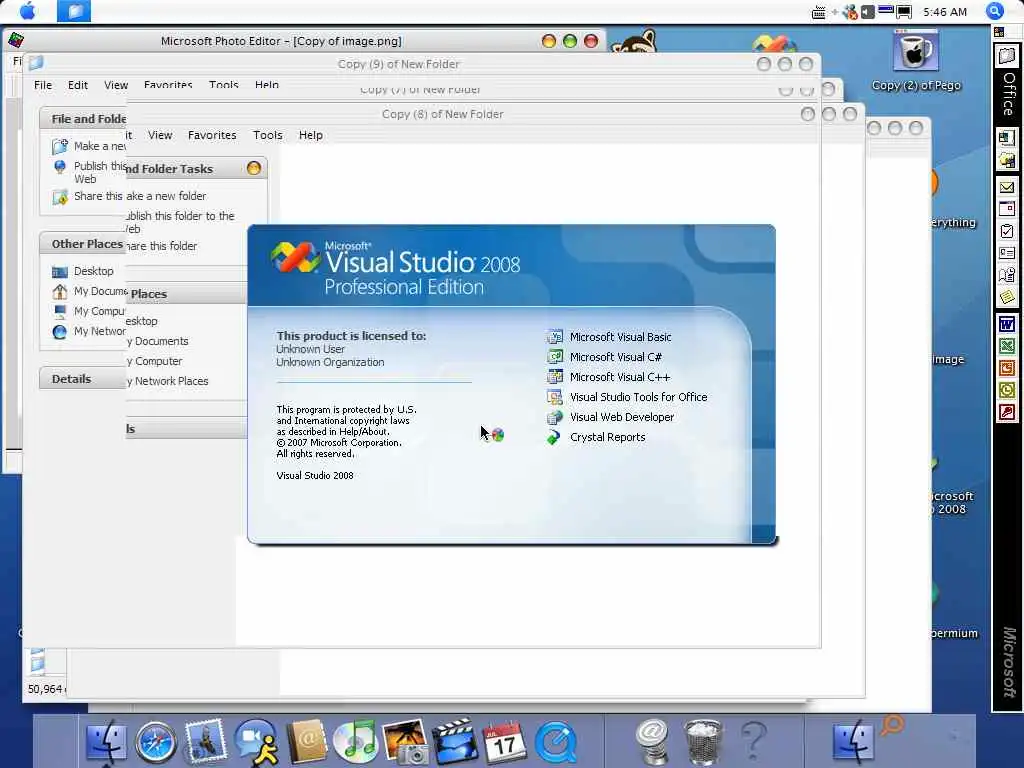Open Edit menu in Copy (9) window
The image size is (1024, 768).
coord(78,85)
